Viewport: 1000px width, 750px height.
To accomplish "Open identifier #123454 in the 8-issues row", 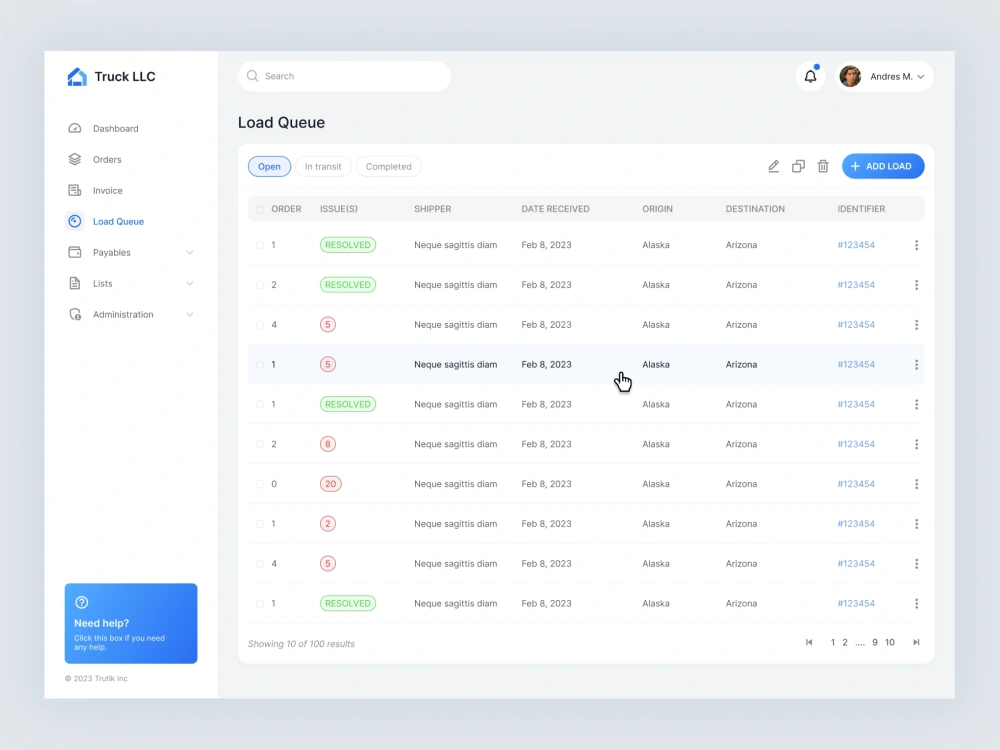I will (856, 444).
